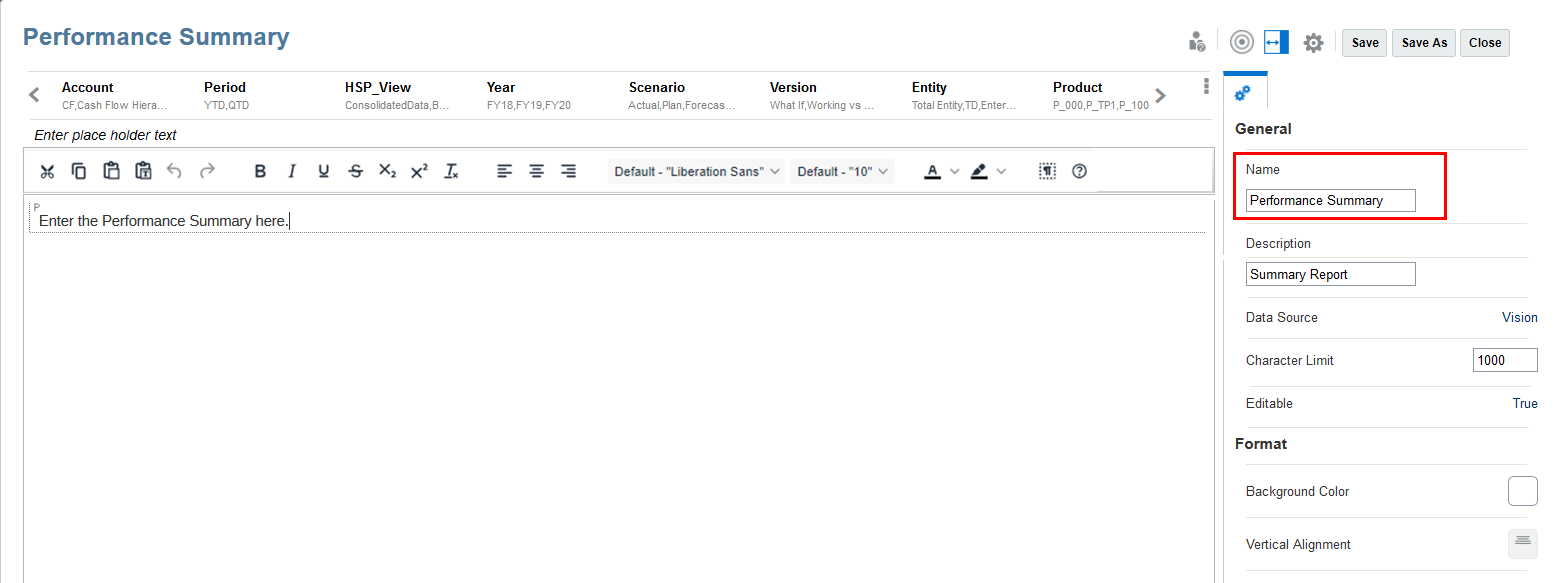
Task: Click the Cut scissors icon
Action: tap(47, 171)
